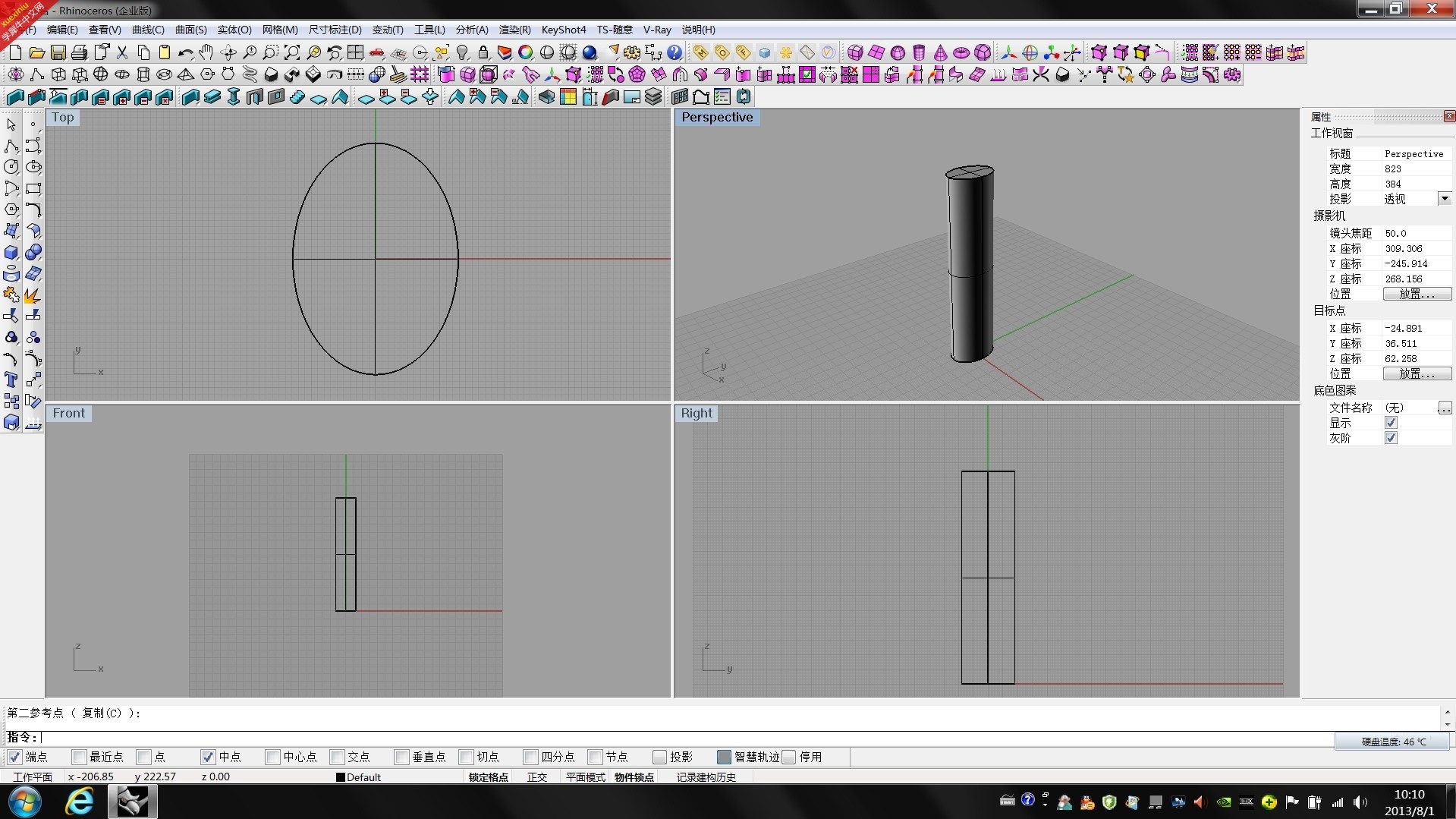Screen dimensions: 1456x819
Task: Toggle 记录建构历史 in status bar
Action: [x=706, y=777]
